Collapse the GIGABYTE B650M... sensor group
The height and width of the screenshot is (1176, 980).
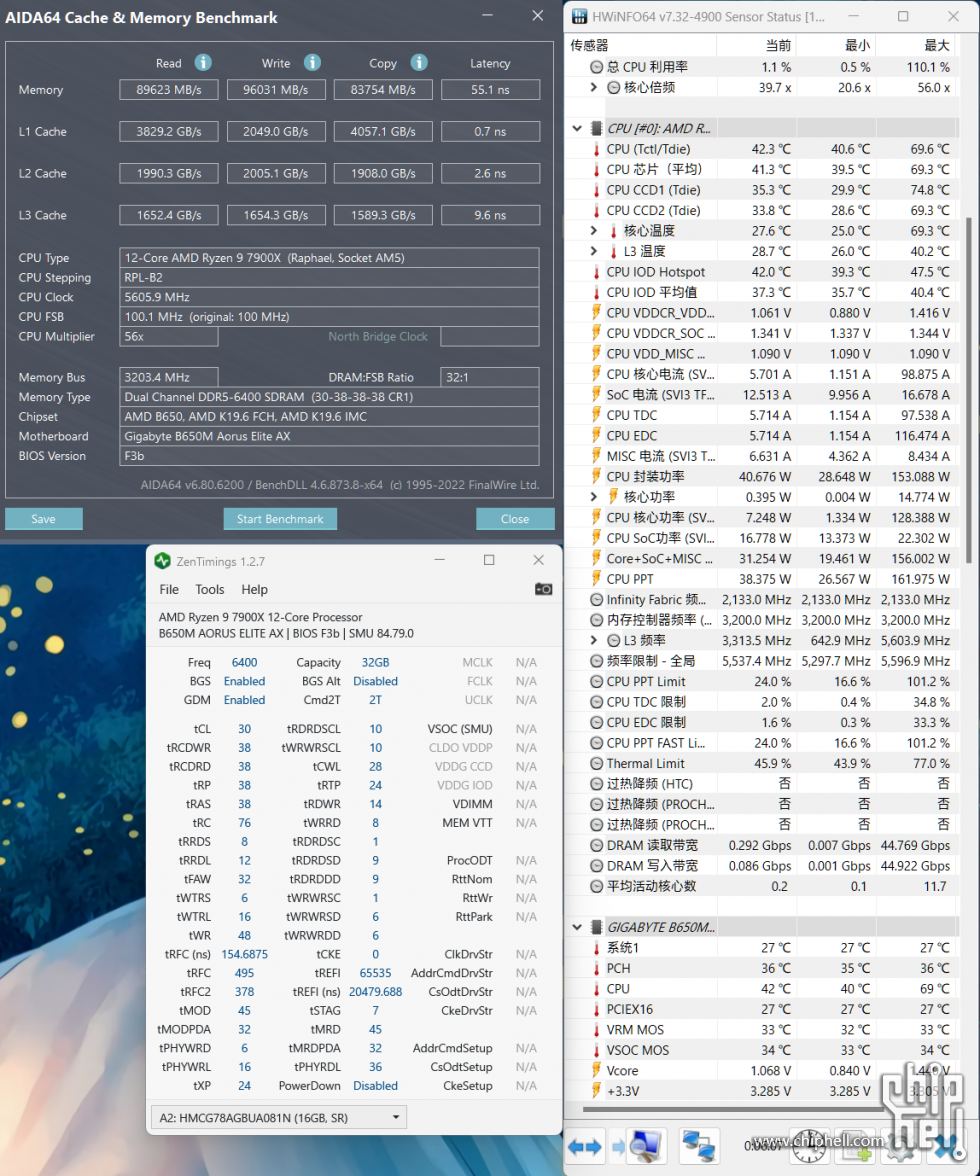577,927
